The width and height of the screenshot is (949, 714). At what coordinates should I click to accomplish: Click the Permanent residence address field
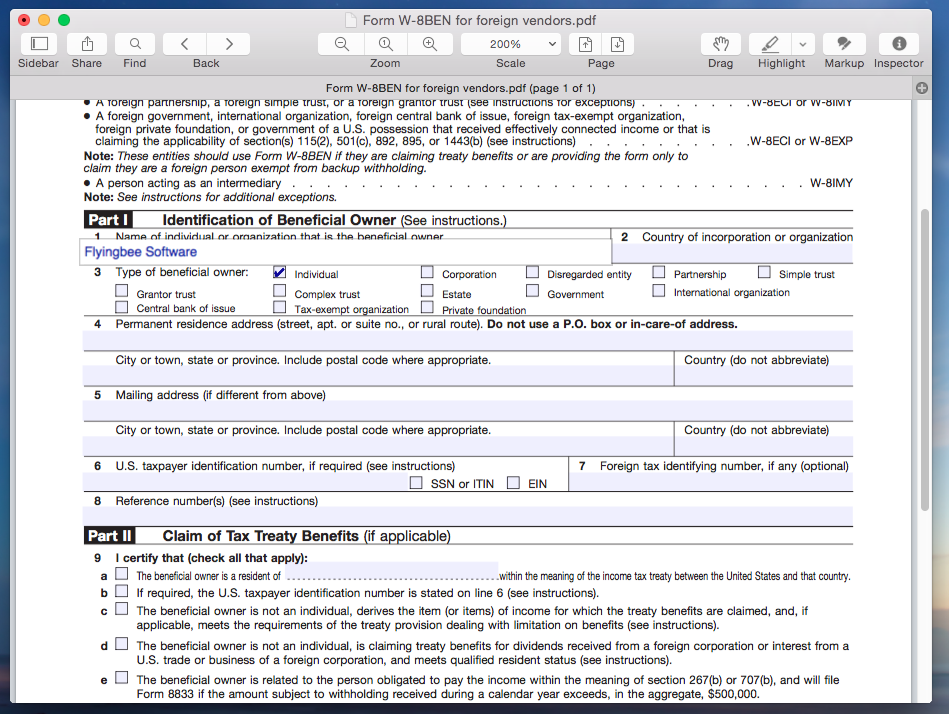click(468, 341)
